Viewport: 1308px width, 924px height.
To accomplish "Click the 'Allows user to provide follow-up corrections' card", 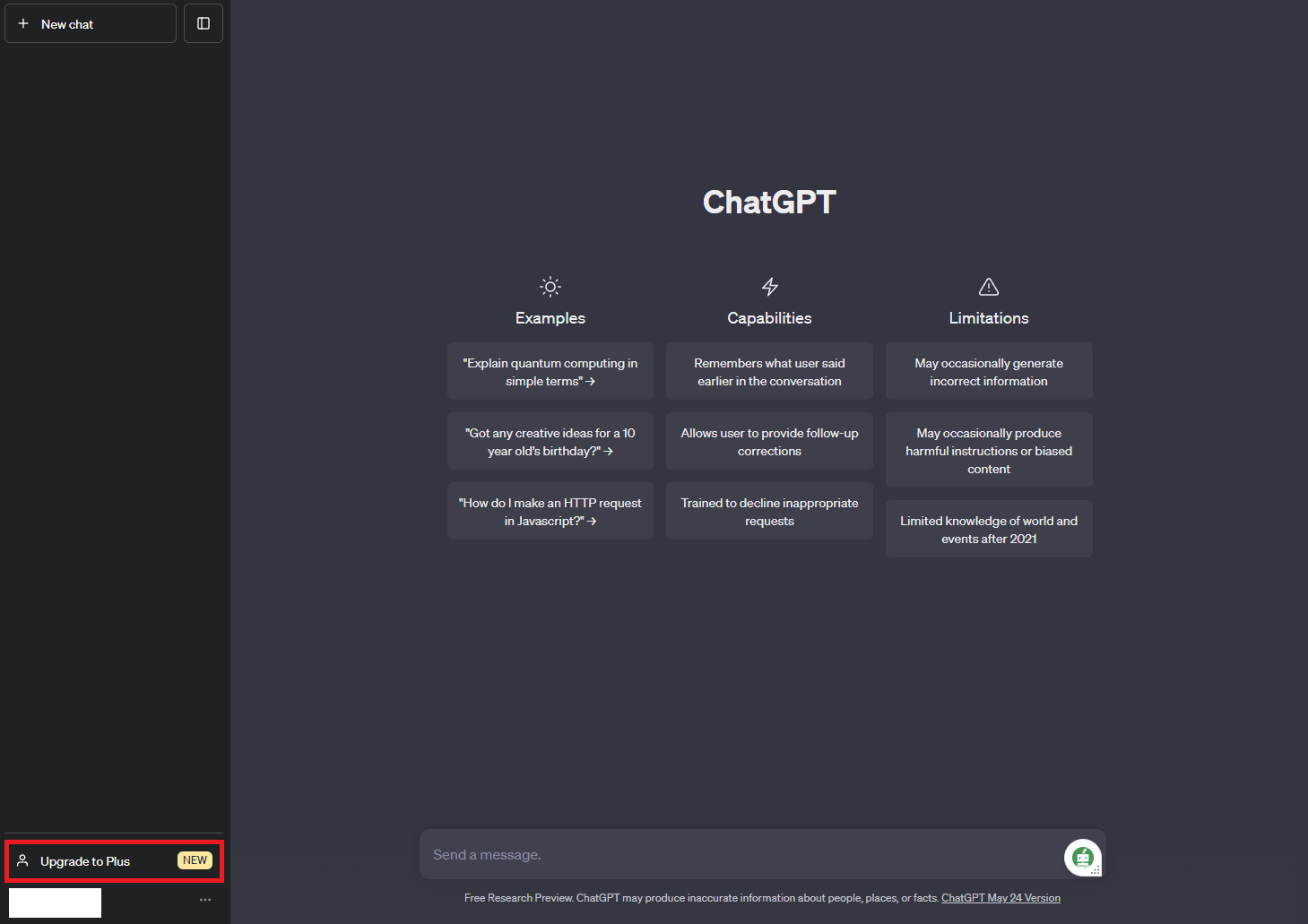I will click(x=769, y=441).
